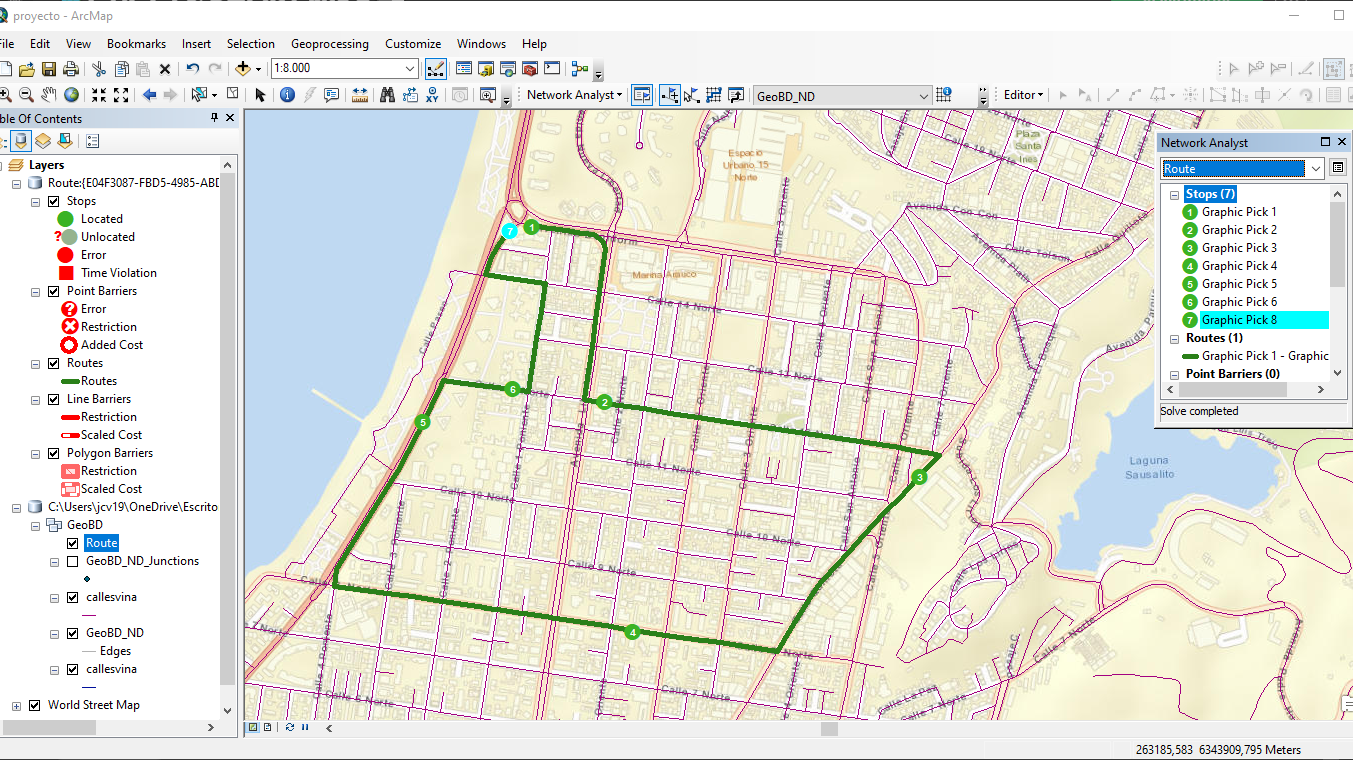This screenshot has height=760, width=1353.
Task: Open the ModelBuilder window icon
Action: (x=579, y=69)
